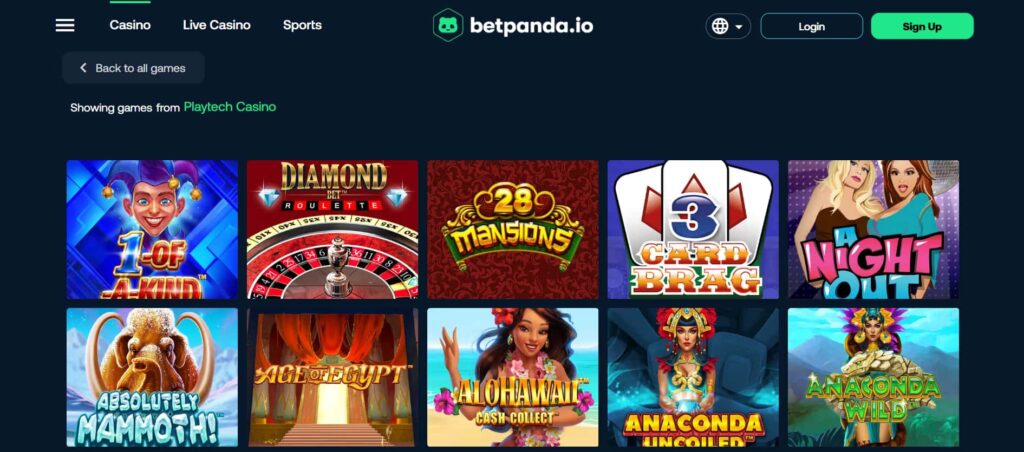Screen dimensions: 1024x452
Task: Expand the language dropdown arrow
Action: tap(739, 27)
